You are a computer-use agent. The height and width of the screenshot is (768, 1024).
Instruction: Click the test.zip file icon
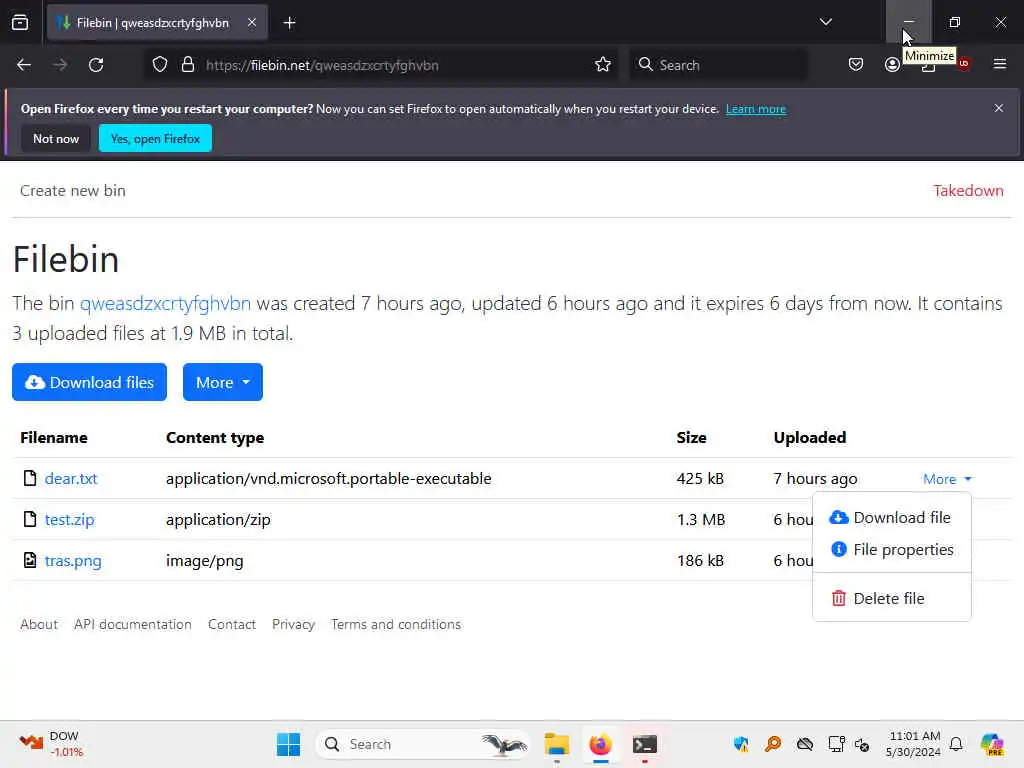(x=29, y=519)
